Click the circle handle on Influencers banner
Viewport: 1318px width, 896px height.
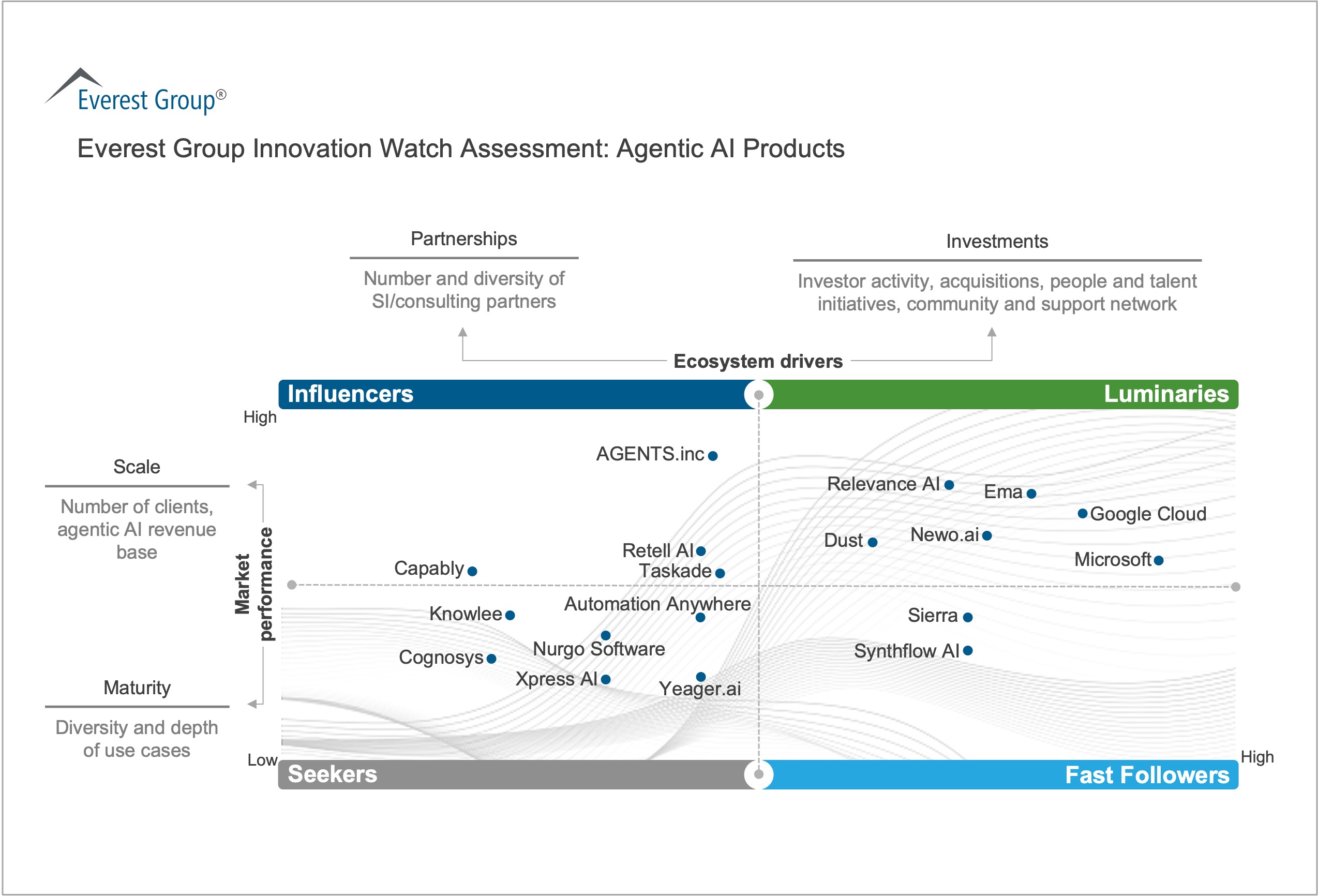coord(759,394)
